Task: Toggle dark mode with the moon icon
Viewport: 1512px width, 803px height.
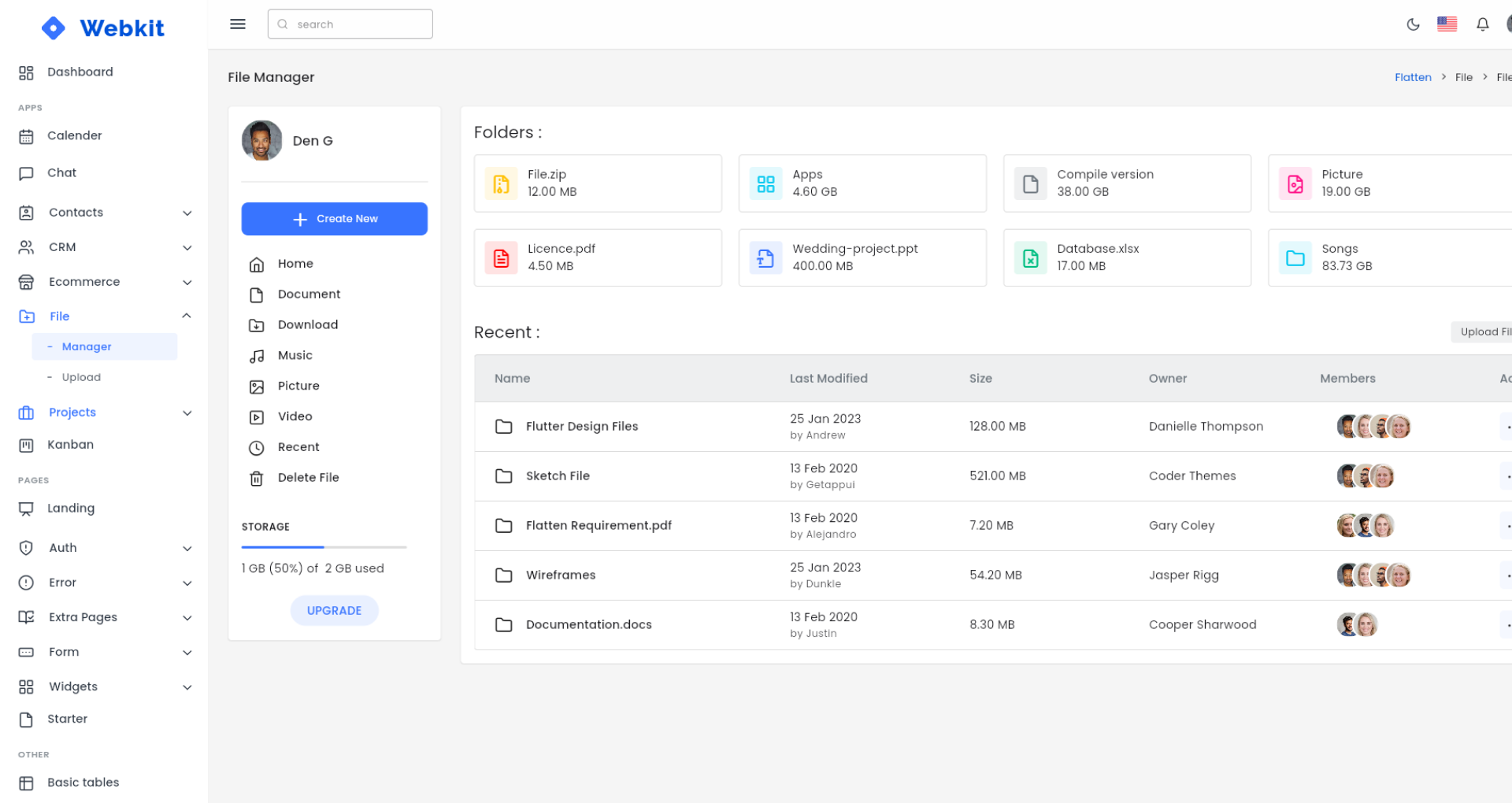Action: [x=1413, y=24]
